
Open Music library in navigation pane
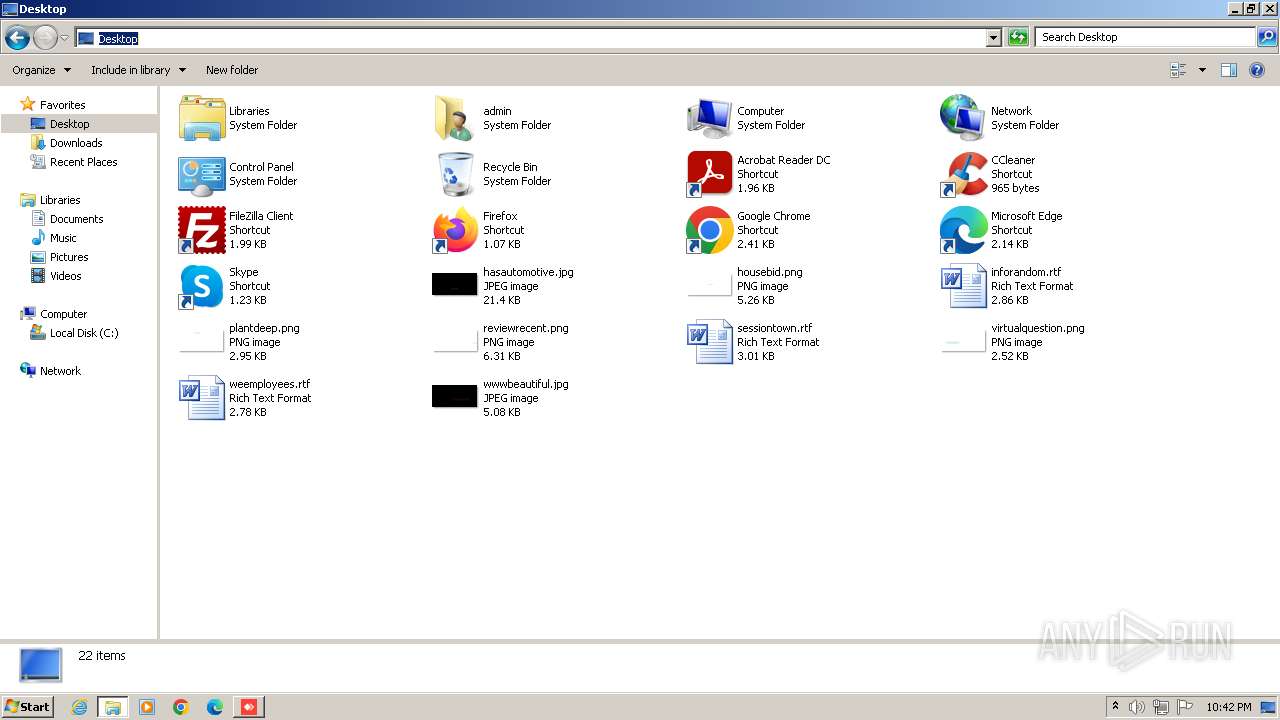click(63, 238)
